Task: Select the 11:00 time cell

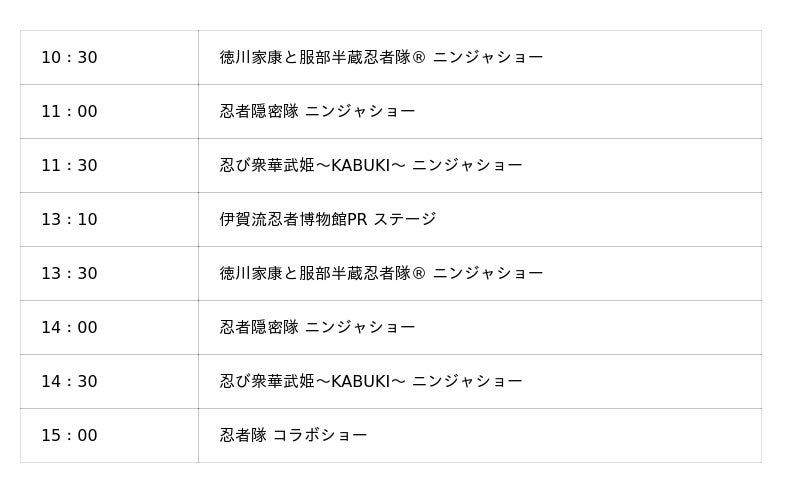Action: 69,112
